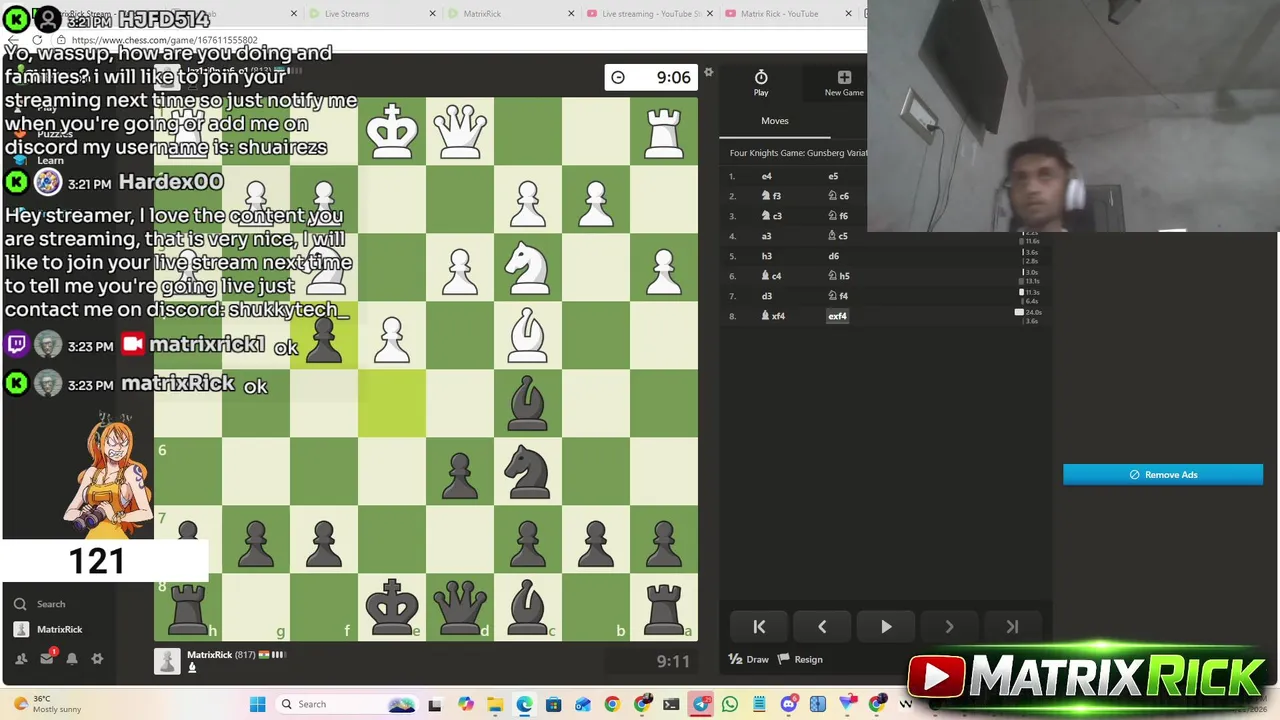Screen dimensions: 1280x720
Task: Click MatrixRick (817) player name below board
Action: 221,655
